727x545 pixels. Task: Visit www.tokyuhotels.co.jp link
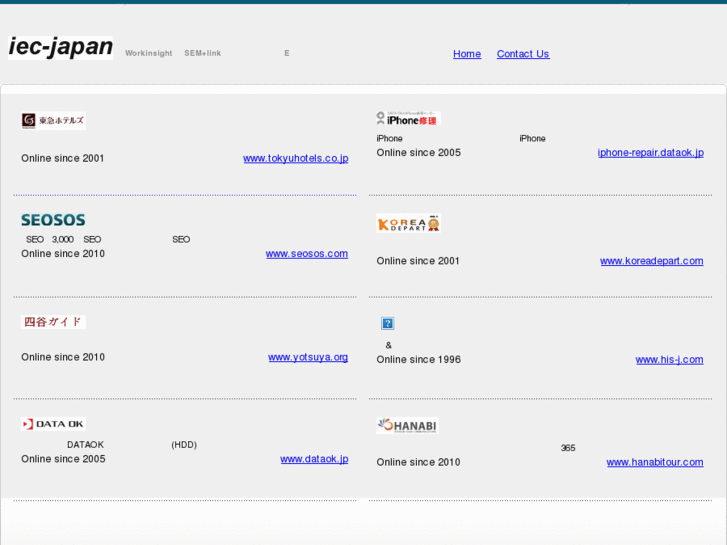pyautogui.click(x=296, y=158)
